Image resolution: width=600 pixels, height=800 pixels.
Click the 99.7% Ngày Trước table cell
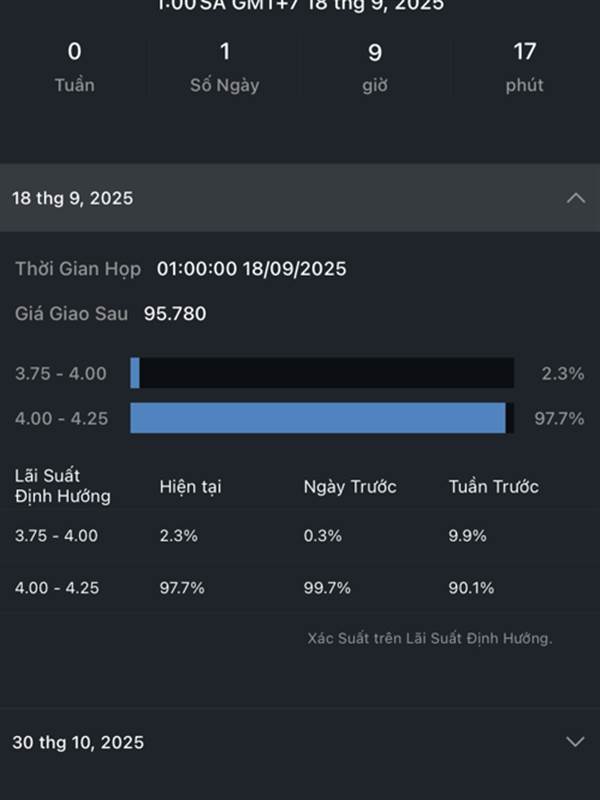327,588
